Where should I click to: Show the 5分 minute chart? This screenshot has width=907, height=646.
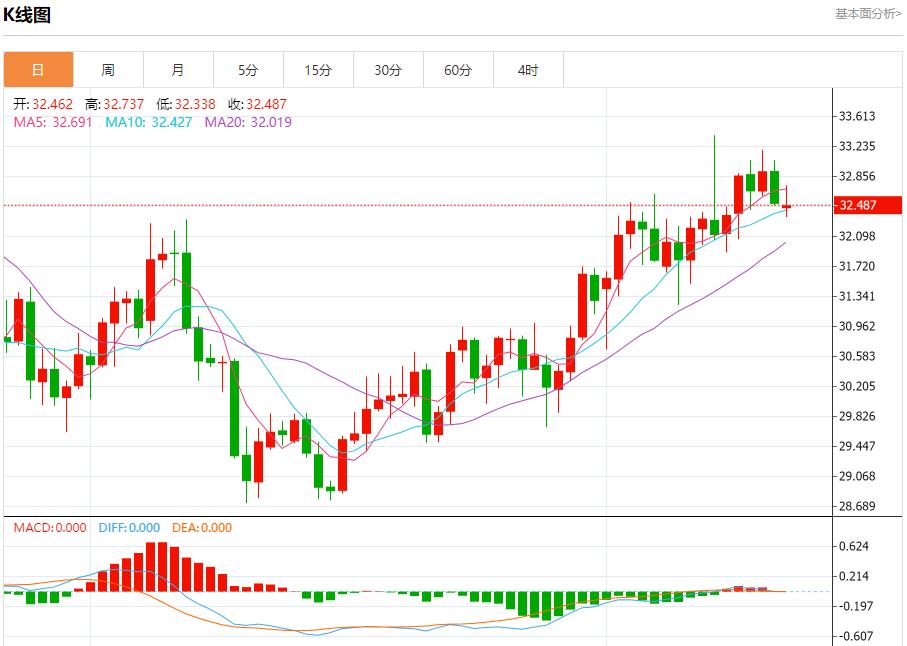point(248,70)
